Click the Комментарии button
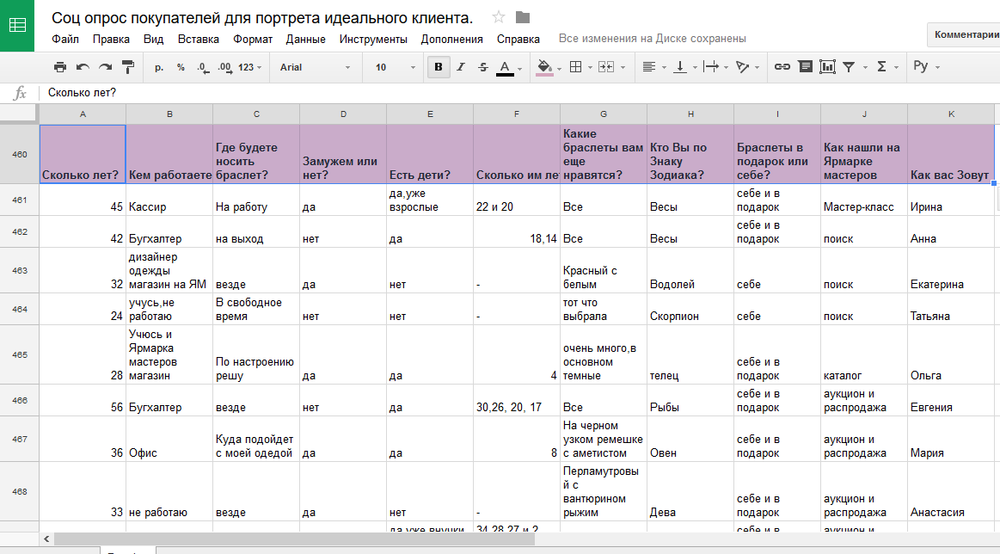 click(x=964, y=34)
